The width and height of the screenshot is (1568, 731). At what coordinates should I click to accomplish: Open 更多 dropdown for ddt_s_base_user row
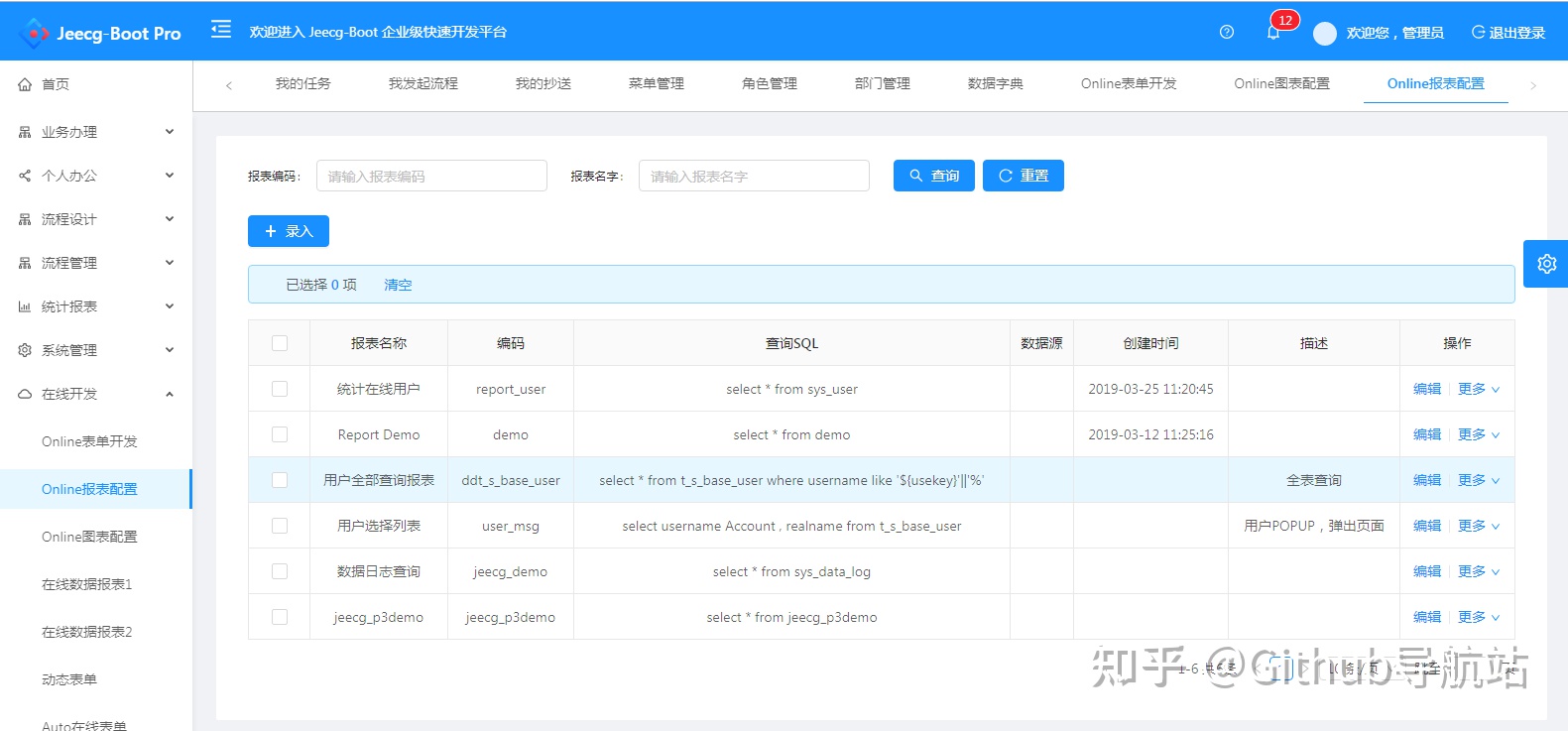coord(1479,480)
